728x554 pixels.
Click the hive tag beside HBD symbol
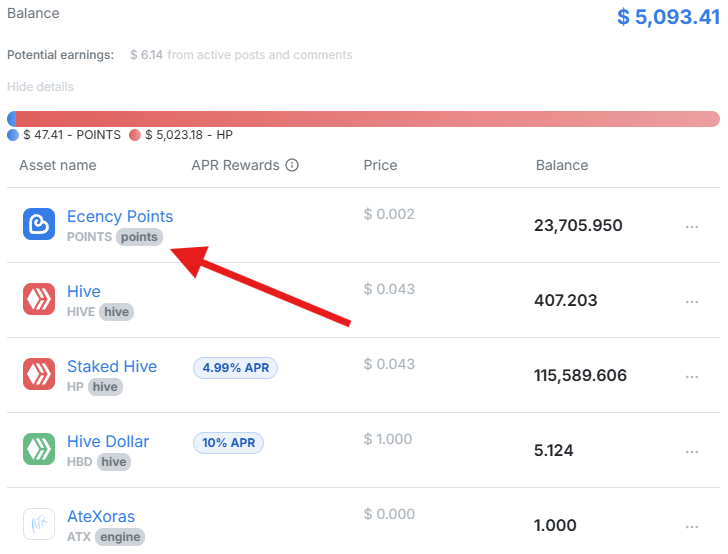tap(114, 462)
